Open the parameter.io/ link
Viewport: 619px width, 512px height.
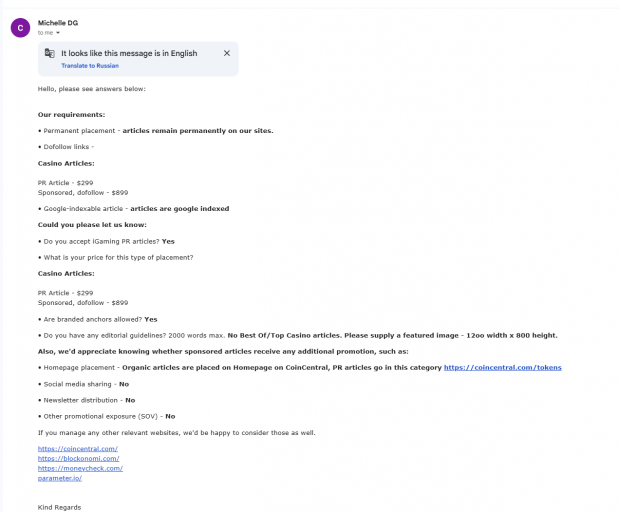point(60,478)
